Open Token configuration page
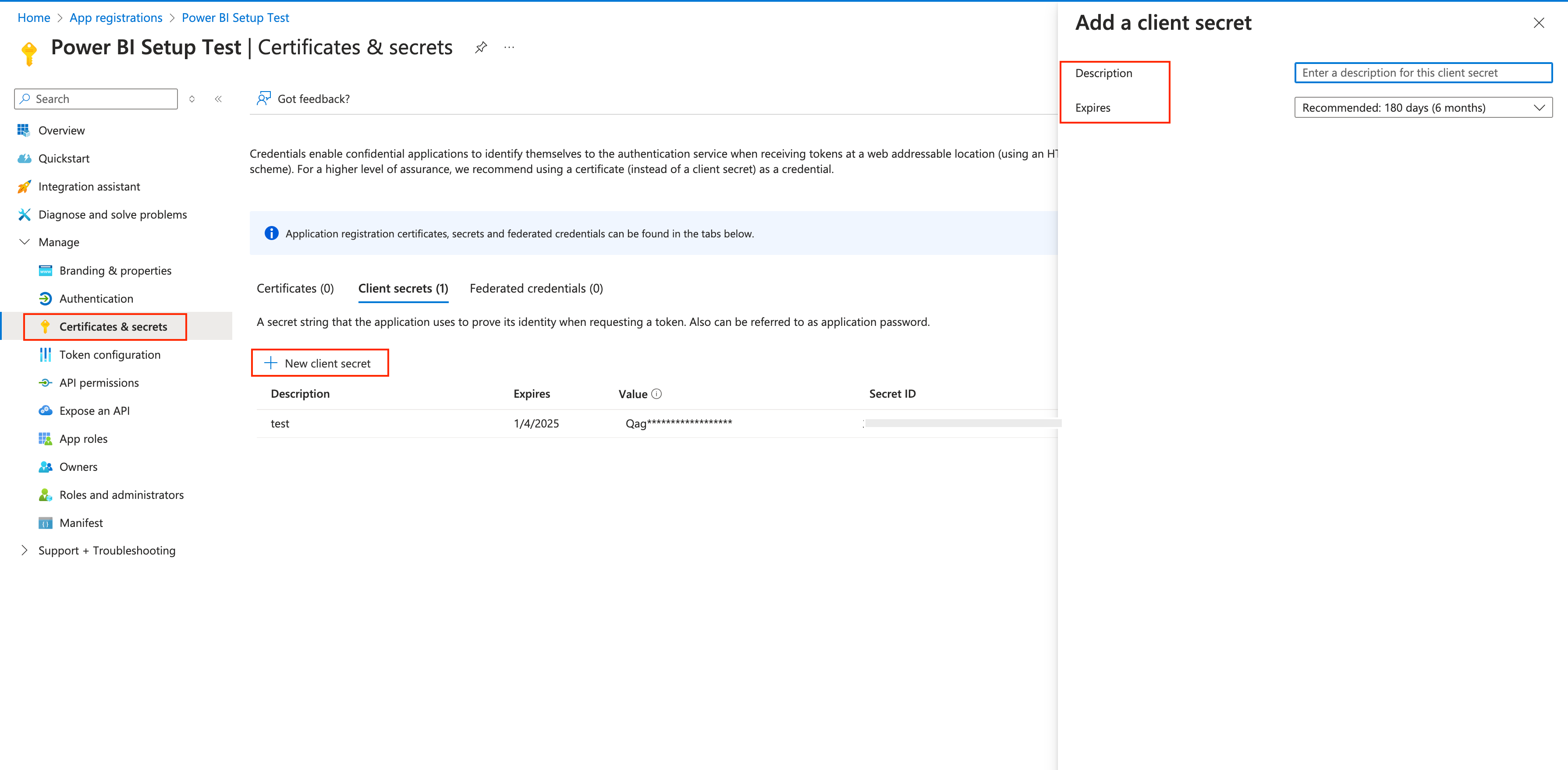The height and width of the screenshot is (770, 1568). point(110,355)
